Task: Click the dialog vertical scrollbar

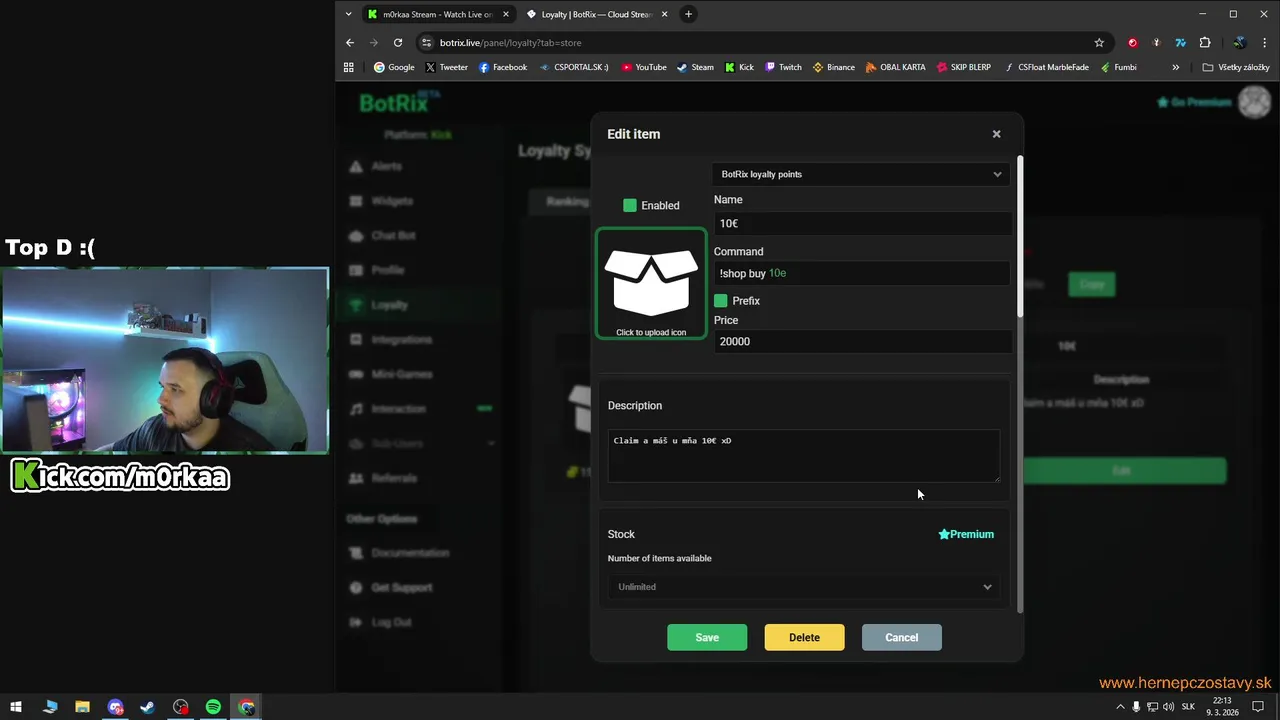Action: [1020, 237]
